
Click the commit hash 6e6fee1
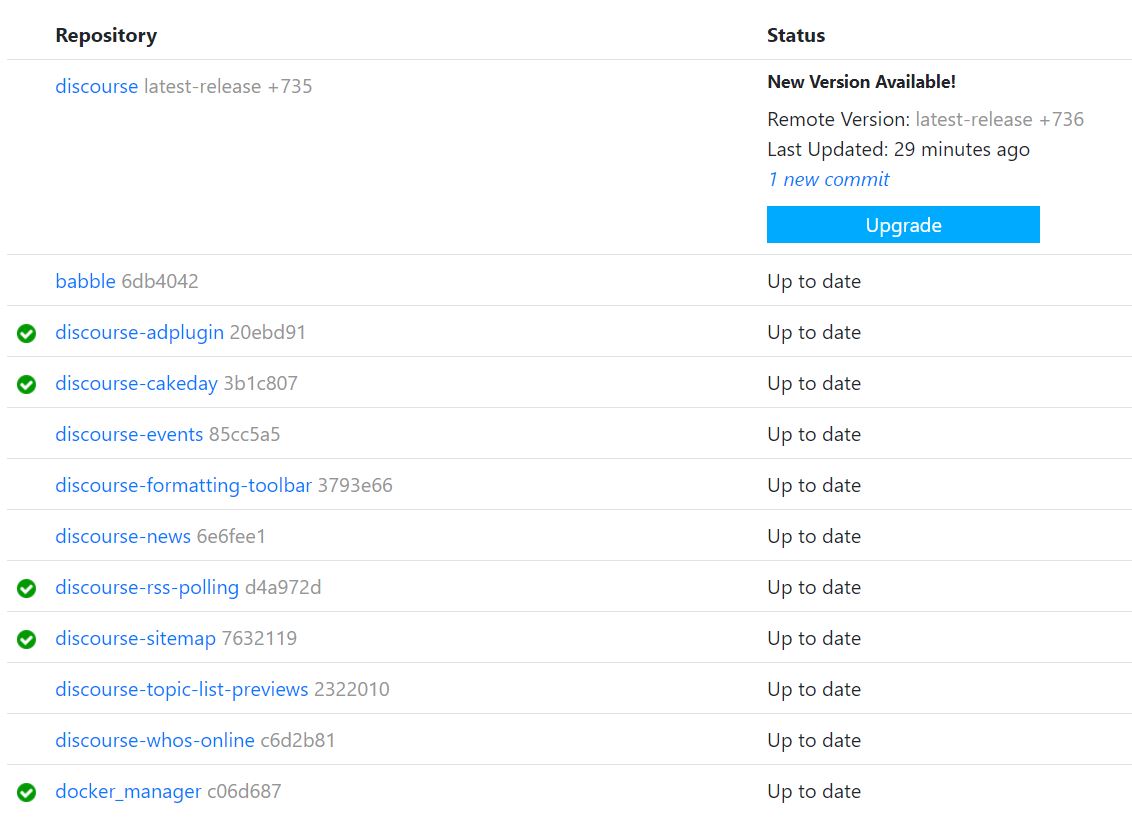[x=231, y=536]
